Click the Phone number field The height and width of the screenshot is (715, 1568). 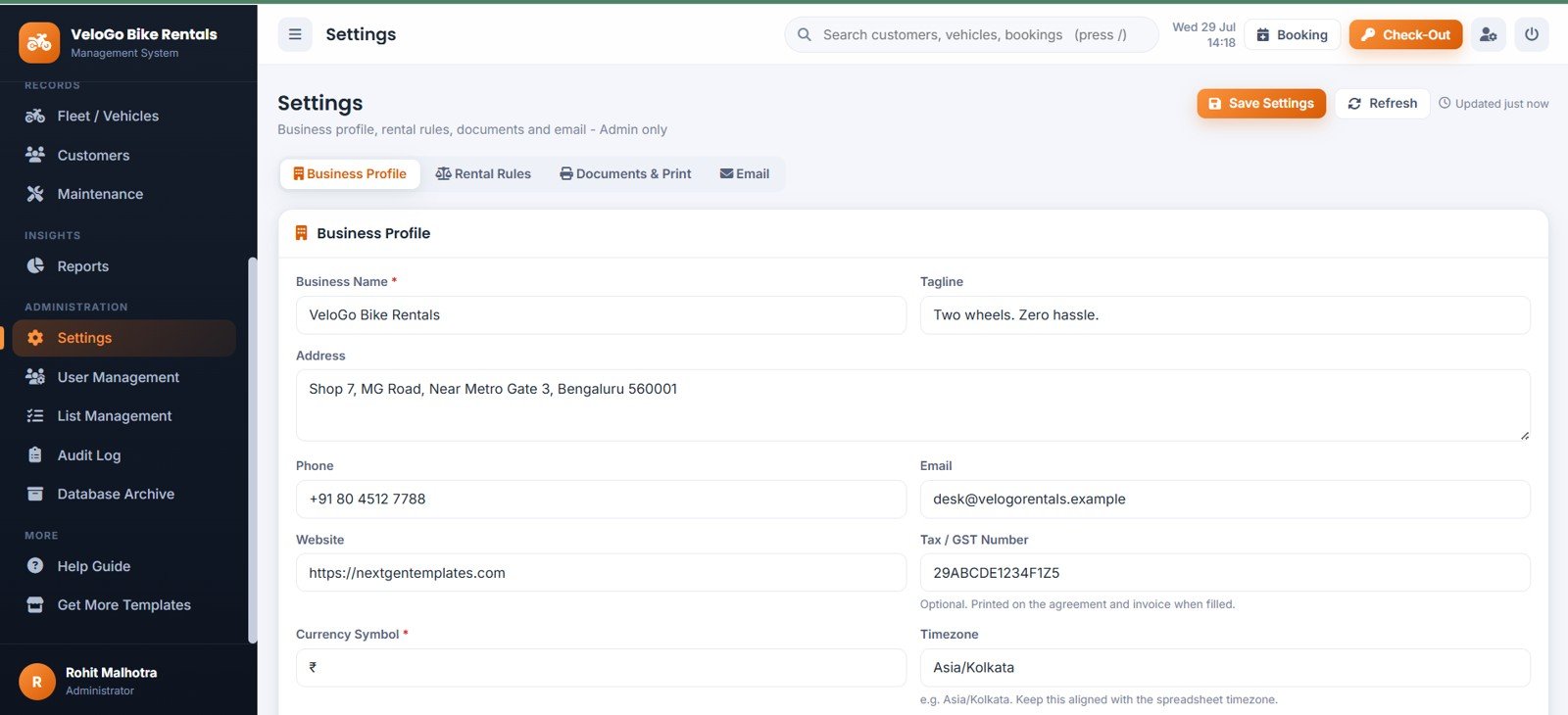click(601, 499)
